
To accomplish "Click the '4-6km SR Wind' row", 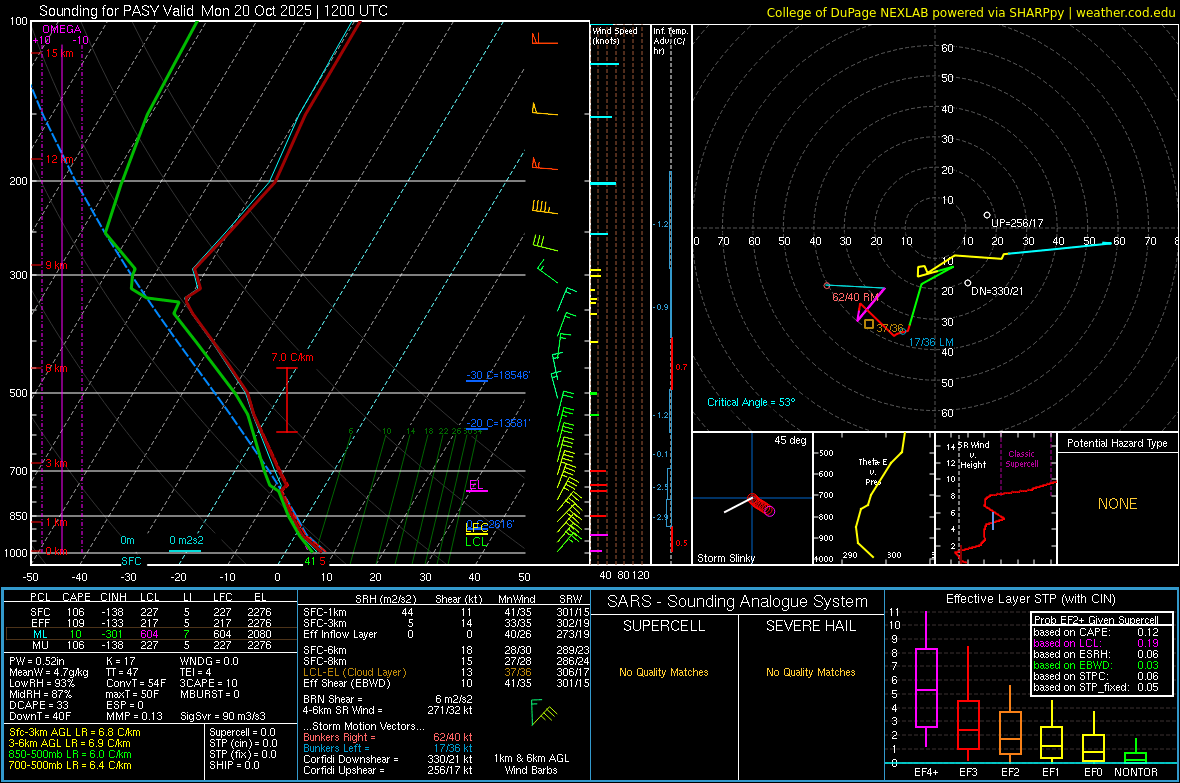I will pos(388,710).
